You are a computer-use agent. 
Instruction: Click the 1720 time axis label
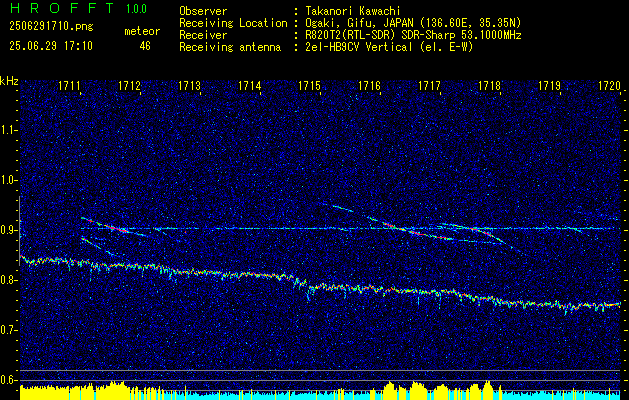point(609,85)
